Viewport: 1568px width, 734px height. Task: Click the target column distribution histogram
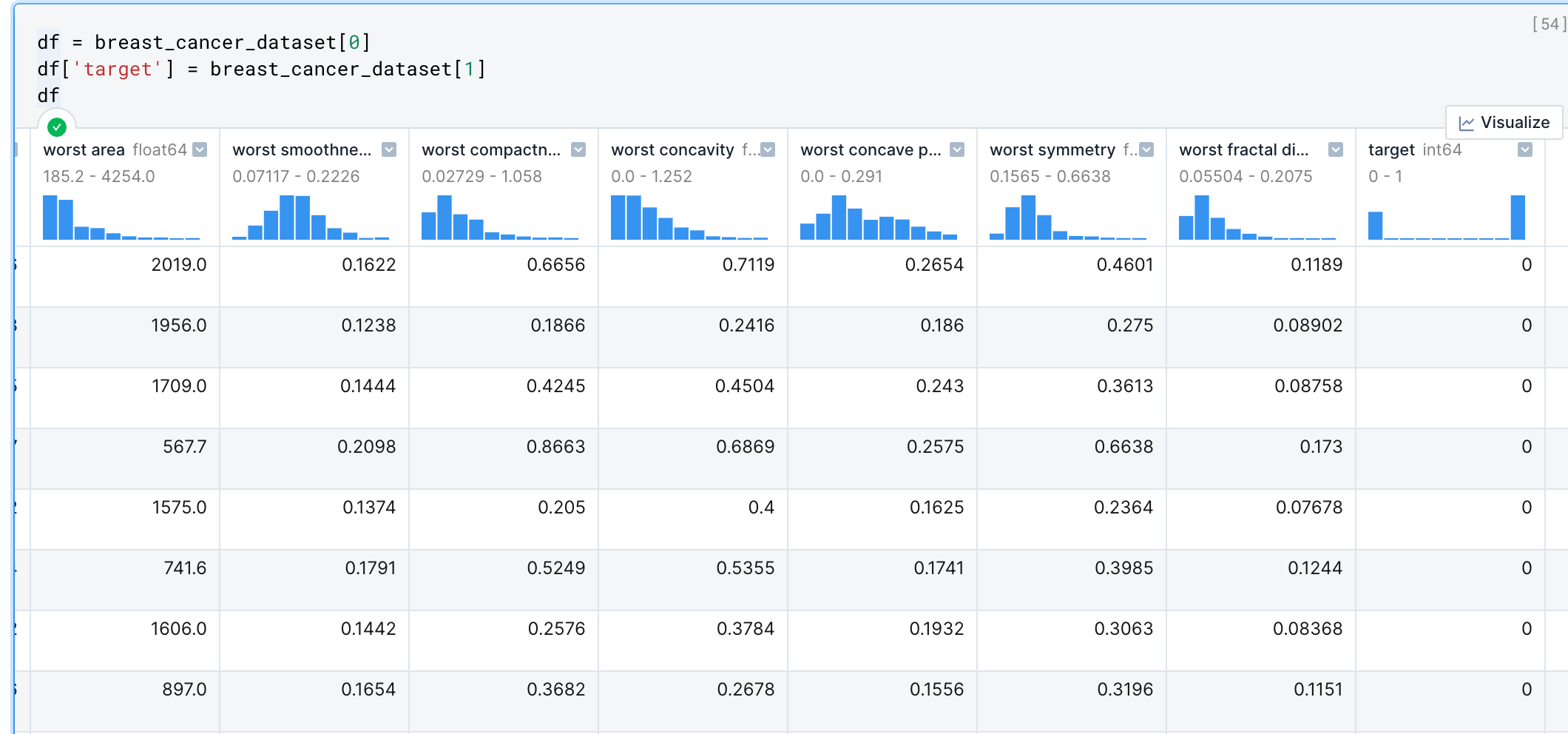click(x=1447, y=218)
